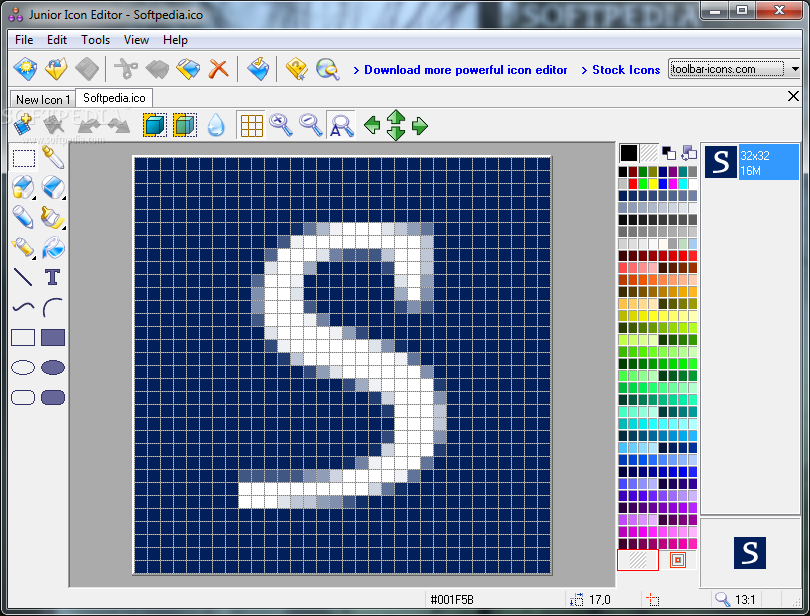This screenshot has height=616, width=810.
Task: Select the pencil drawing tool
Action: click(x=23, y=218)
